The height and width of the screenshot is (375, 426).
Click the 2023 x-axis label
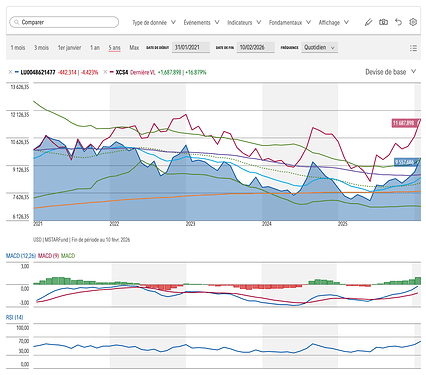[x=190, y=224]
